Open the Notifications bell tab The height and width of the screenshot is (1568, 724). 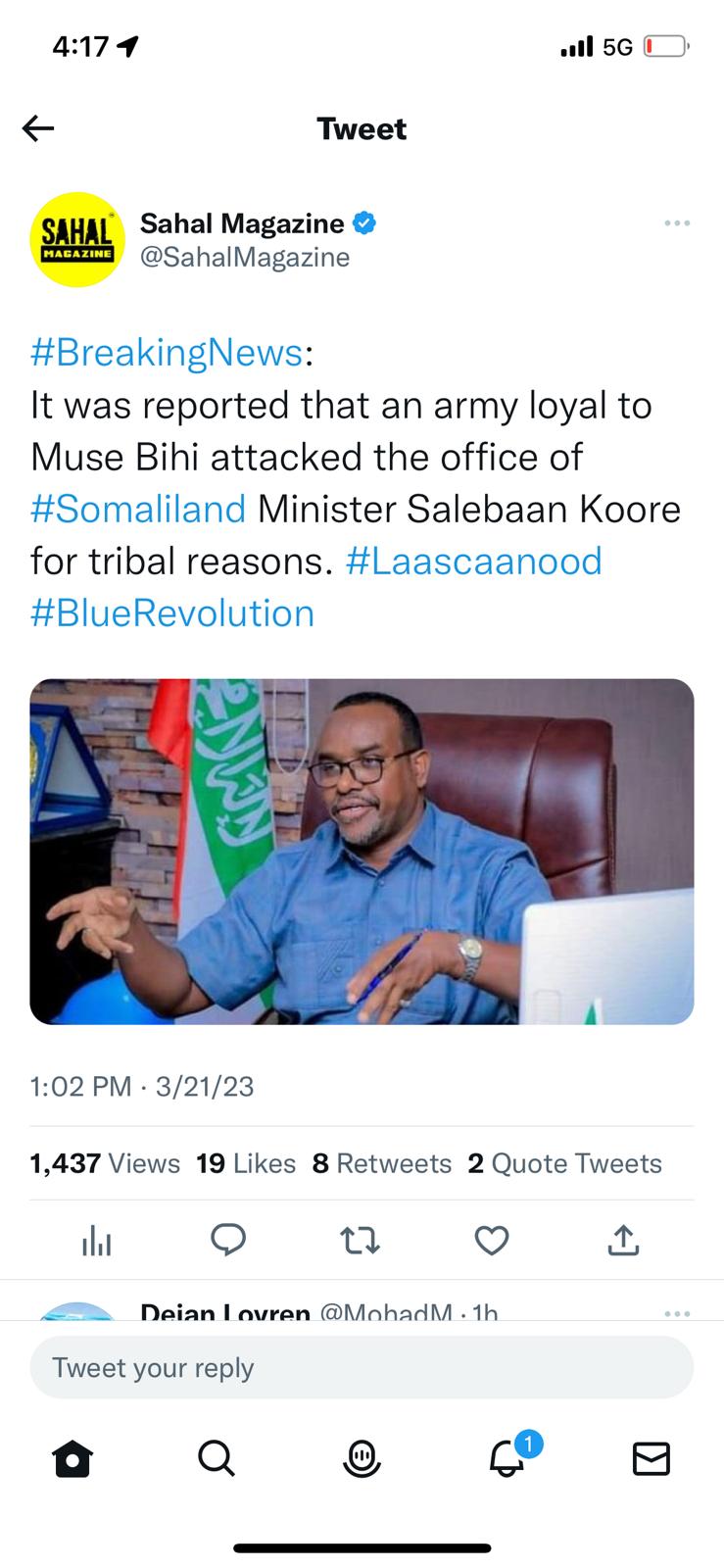pos(507,1459)
